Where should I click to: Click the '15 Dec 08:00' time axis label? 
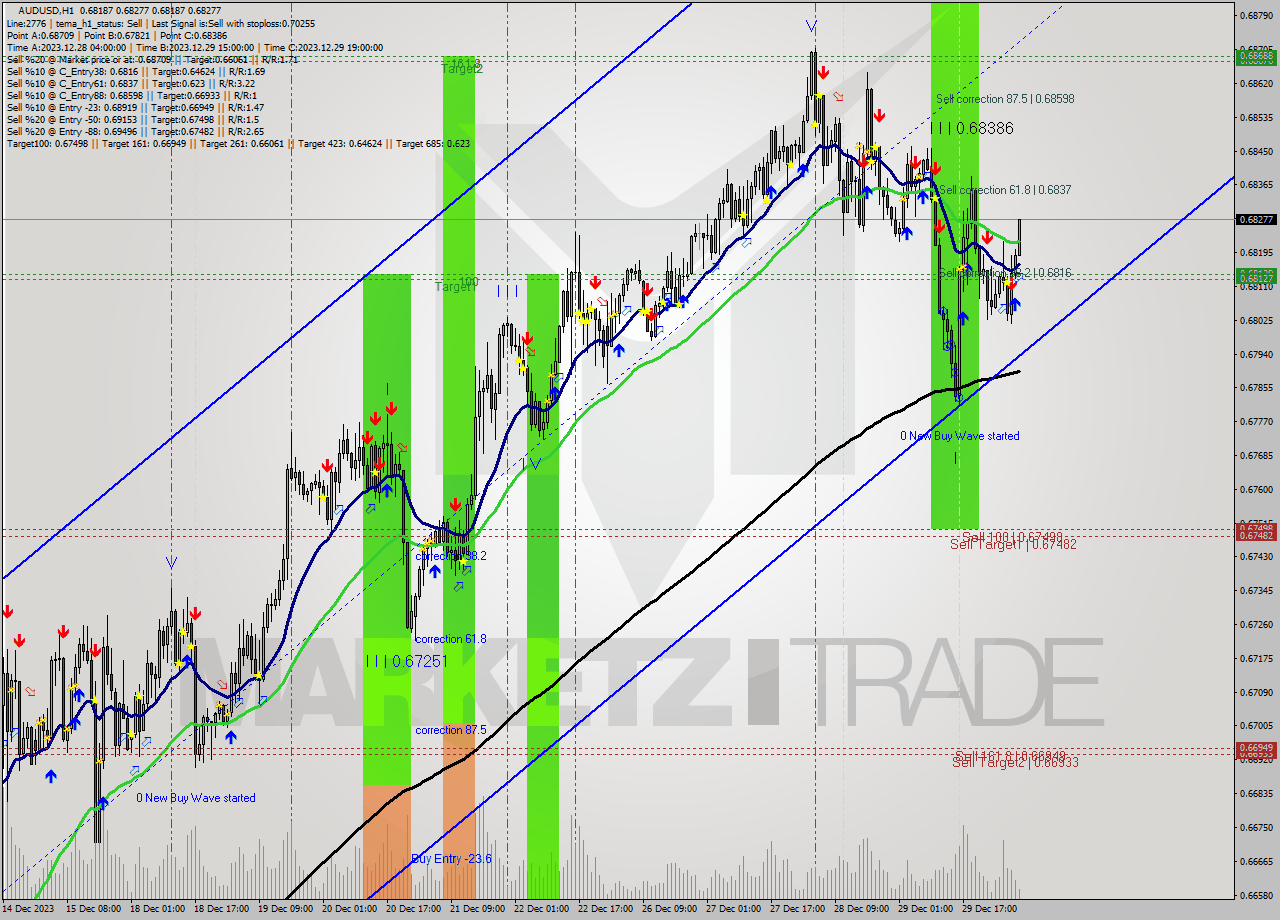[x=94, y=909]
